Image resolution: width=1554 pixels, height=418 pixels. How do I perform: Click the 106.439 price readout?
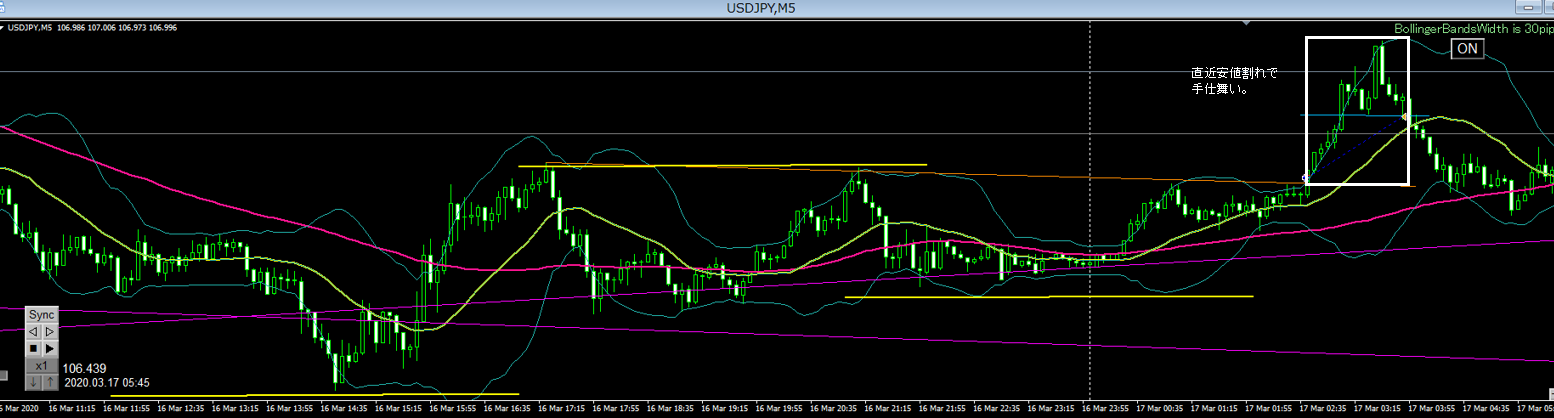coord(84,368)
